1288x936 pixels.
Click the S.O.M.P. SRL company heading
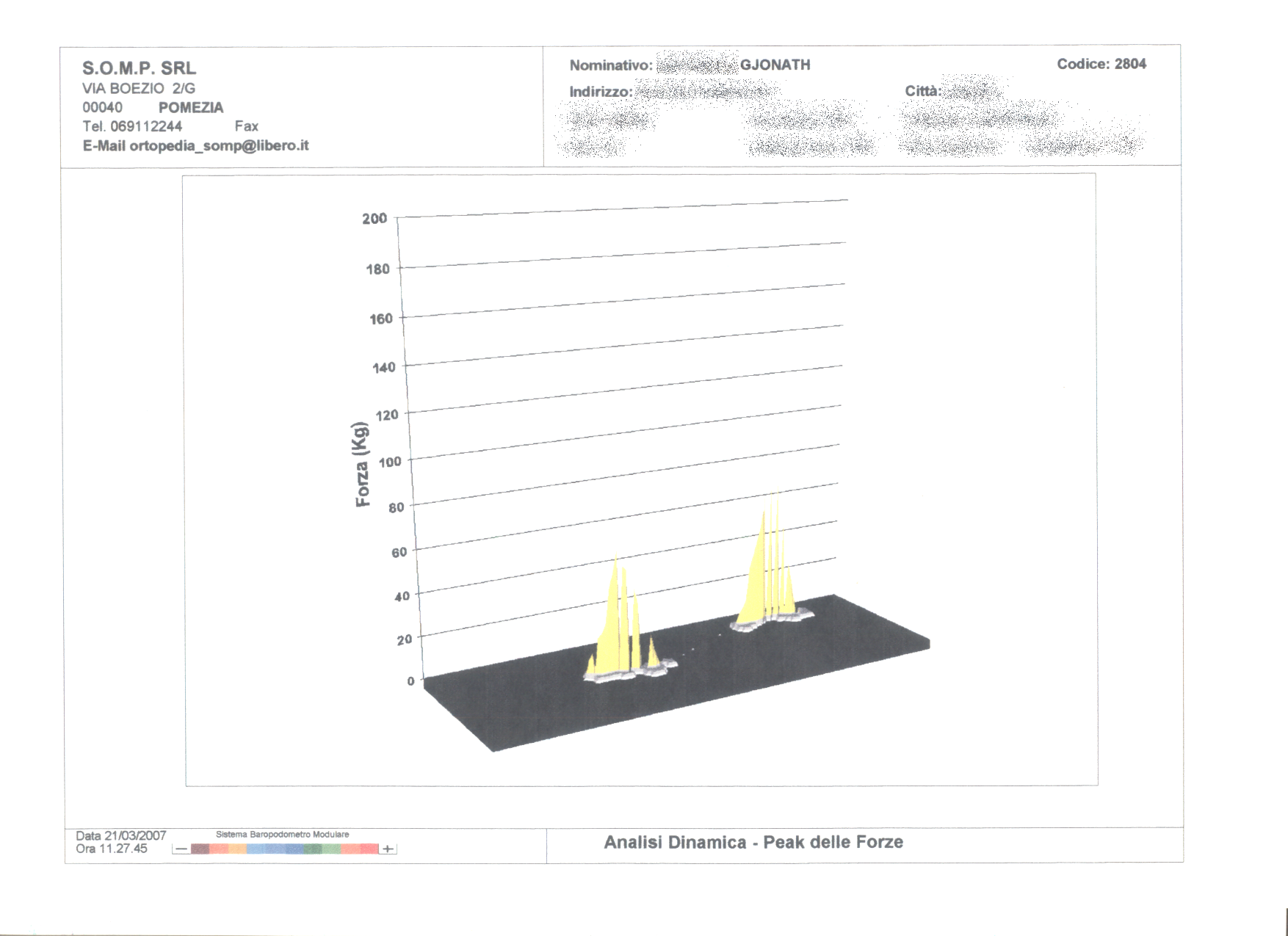pos(139,68)
